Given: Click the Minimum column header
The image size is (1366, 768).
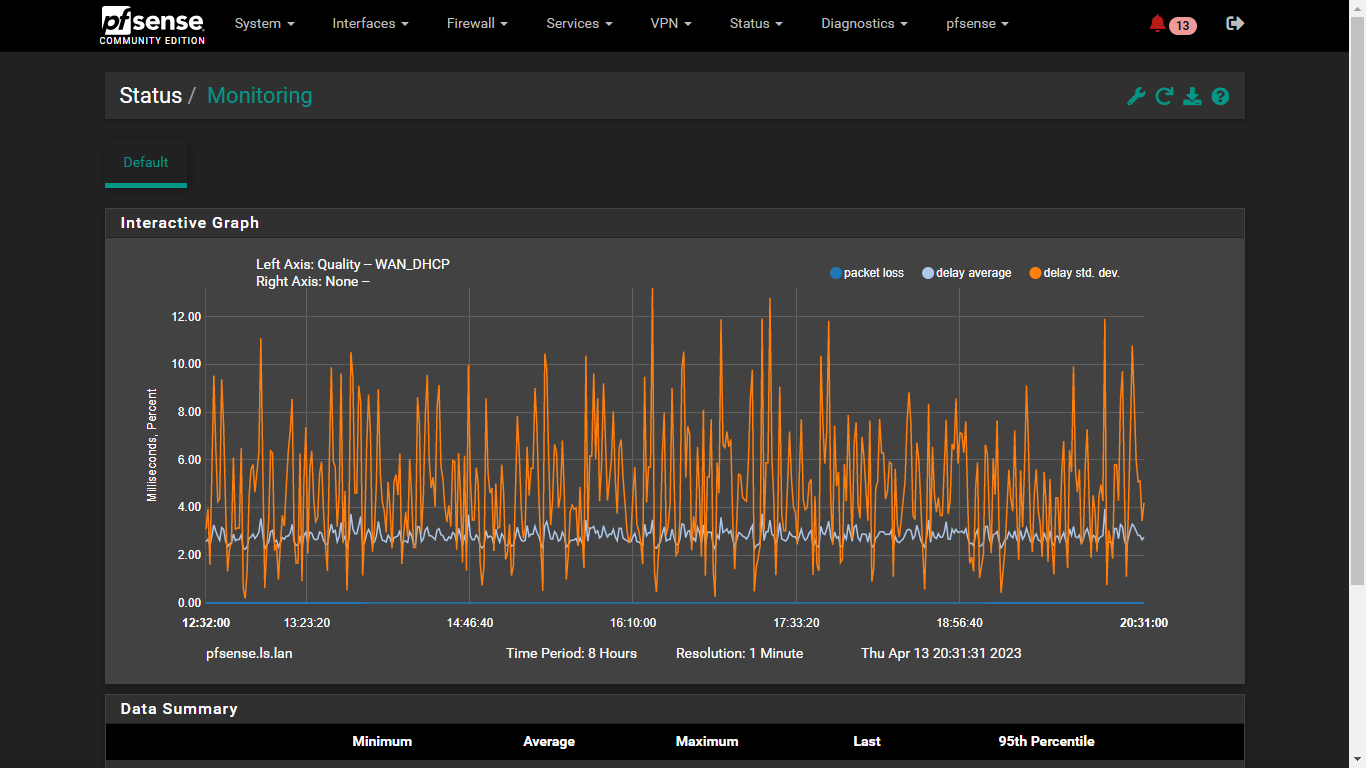Looking at the screenshot, I should point(382,741).
